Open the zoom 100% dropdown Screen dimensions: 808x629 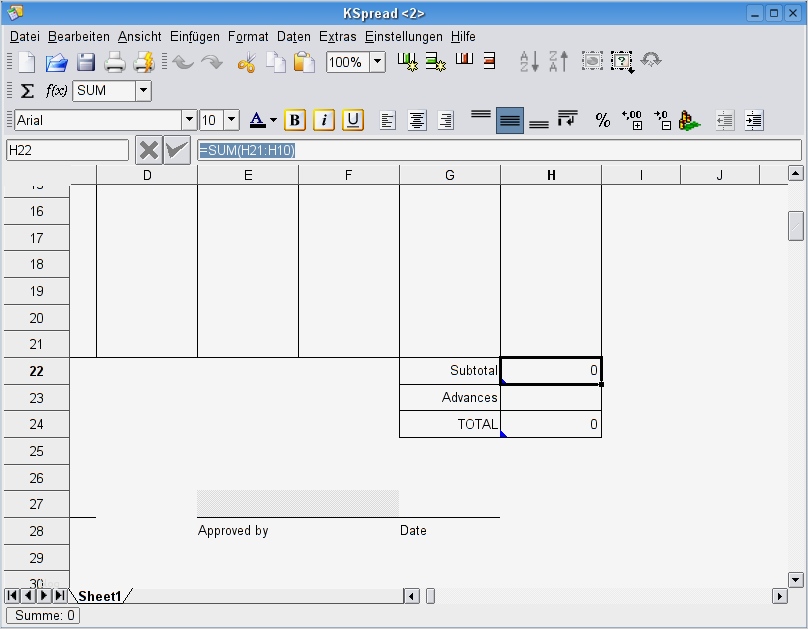377,62
